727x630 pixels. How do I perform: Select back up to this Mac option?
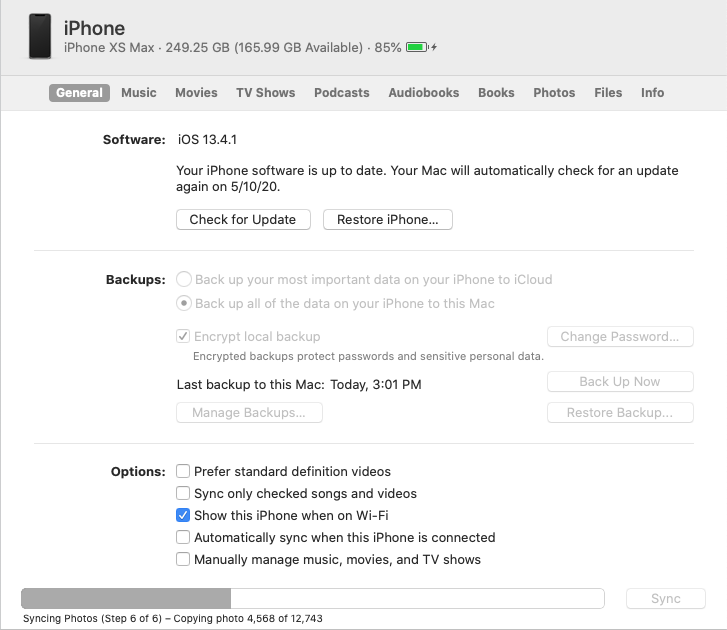coord(184,304)
